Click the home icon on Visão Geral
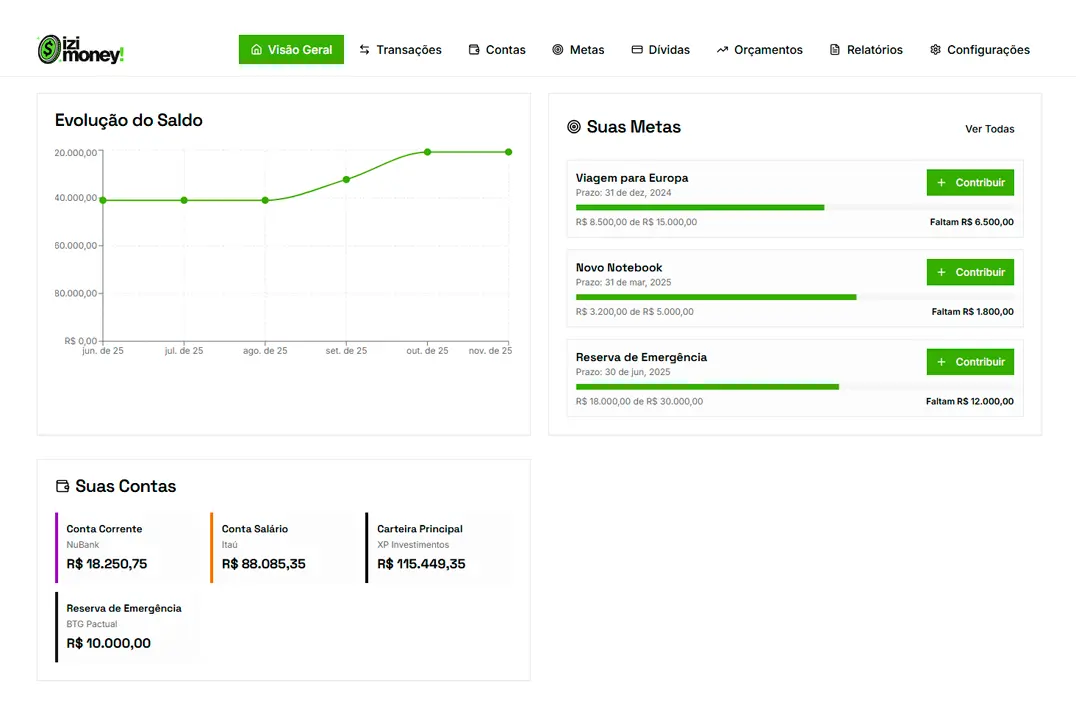 (258, 49)
